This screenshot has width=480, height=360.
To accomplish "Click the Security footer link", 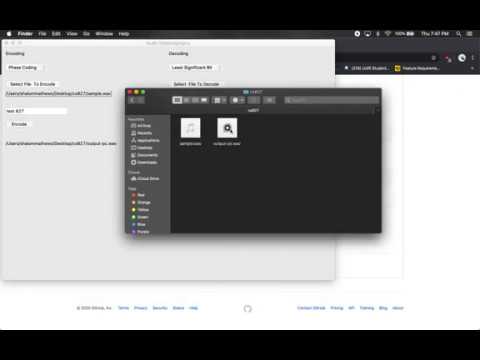I will click(160, 308).
